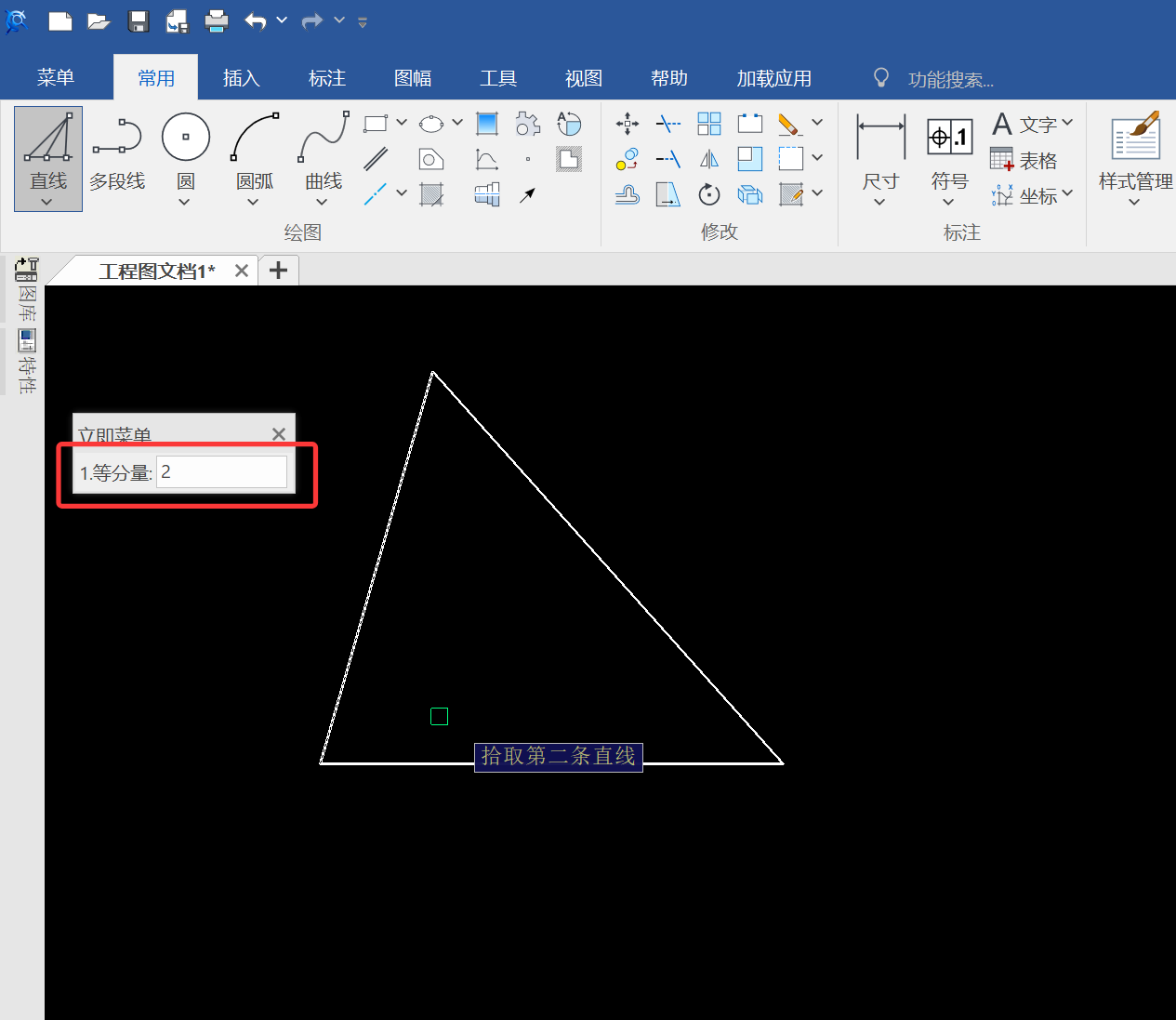The height and width of the screenshot is (1020, 1176).
Task: Select the 曲线 curve tool
Action: coord(324,149)
